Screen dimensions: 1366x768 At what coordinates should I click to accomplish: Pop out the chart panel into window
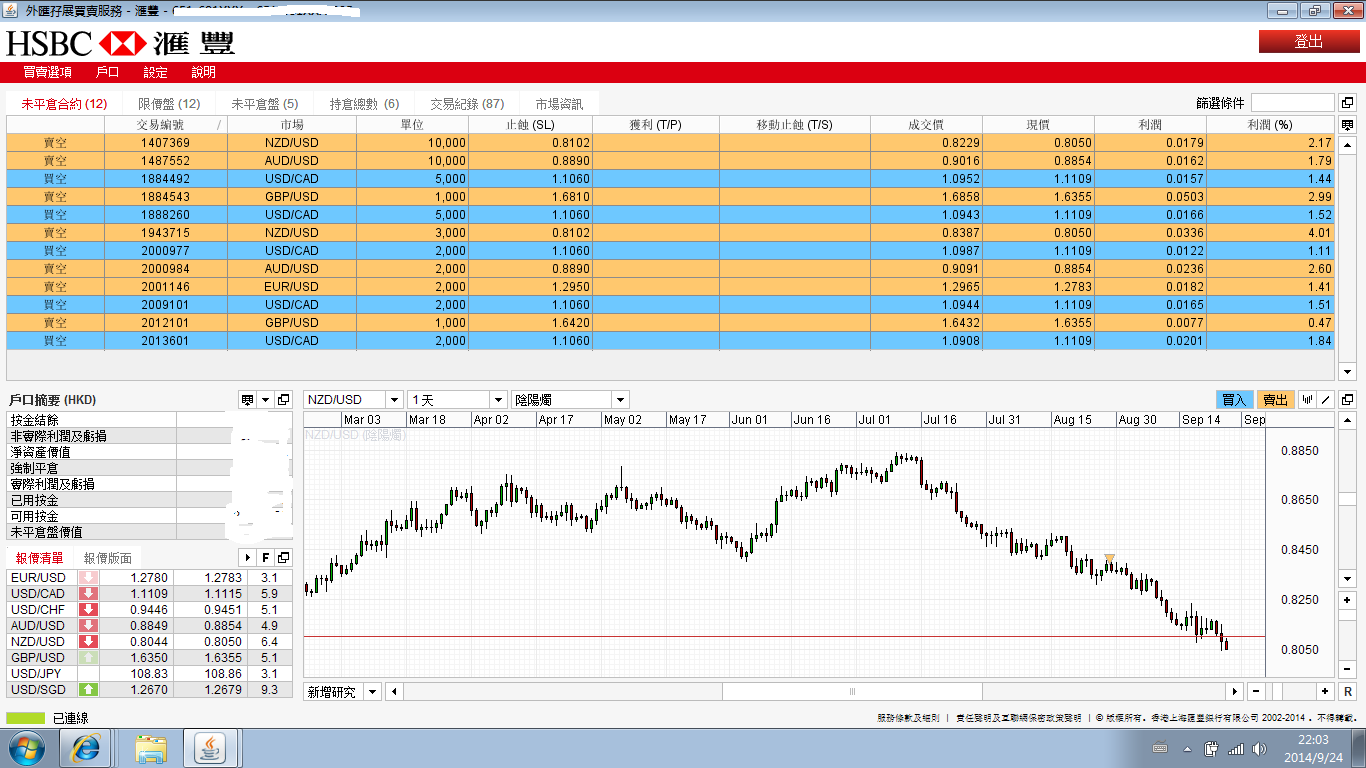pyautogui.click(x=1347, y=400)
